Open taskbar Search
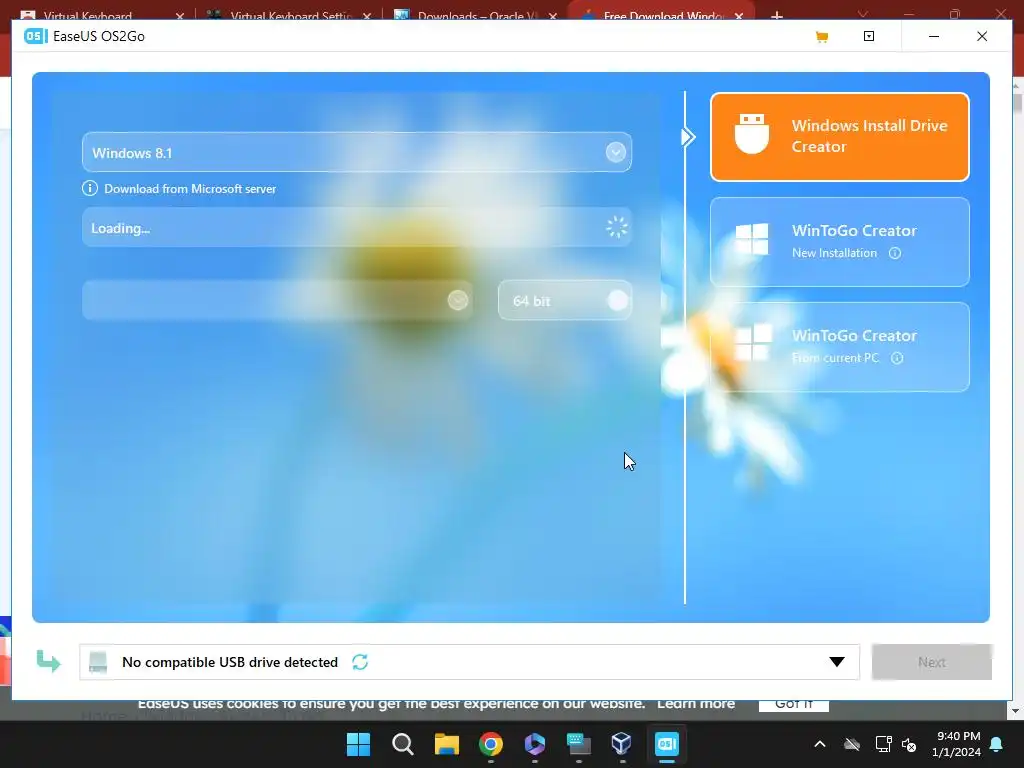This screenshot has width=1024, height=768. click(x=402, y=744)
